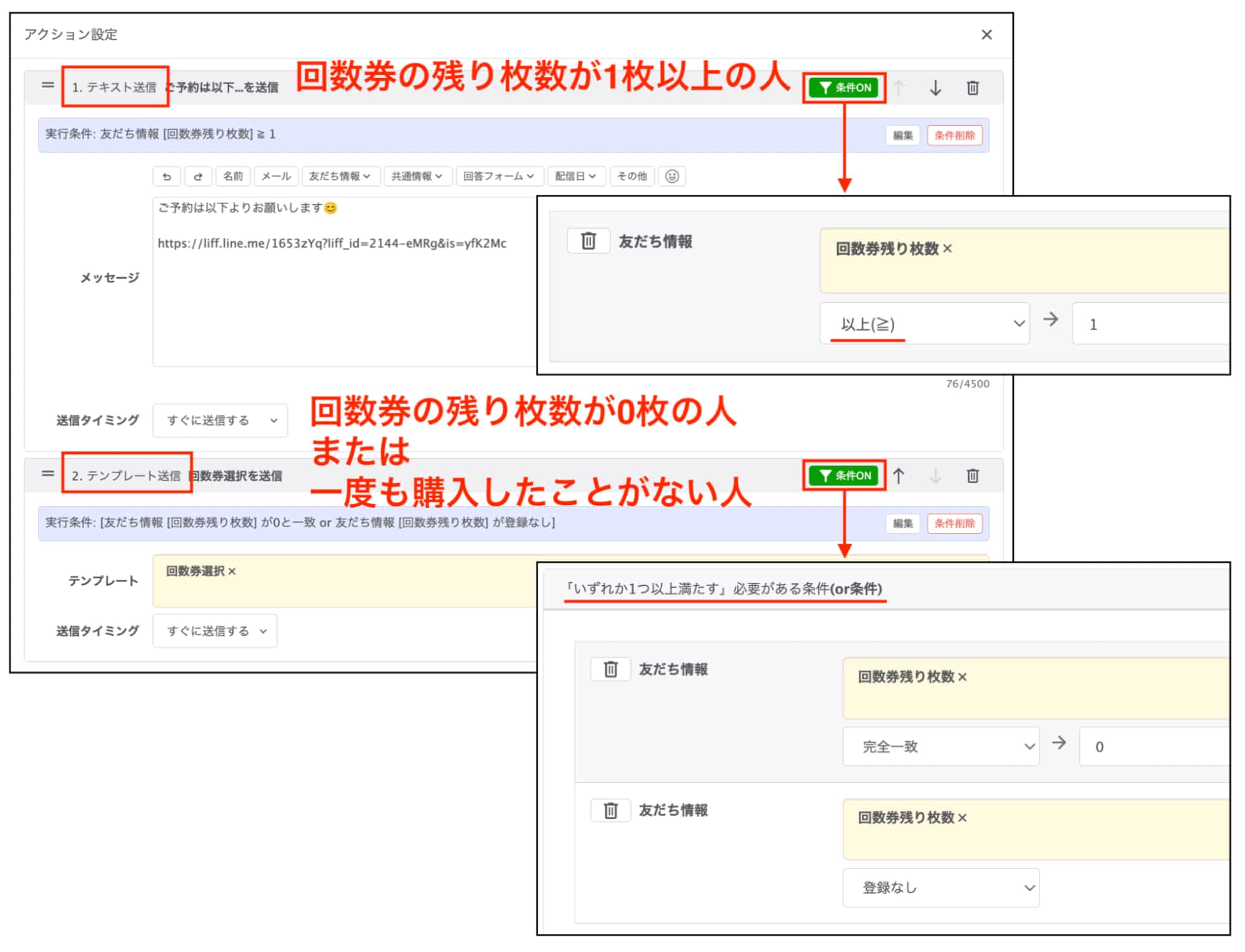Open the 回答フォーム menu
The height and width of the screenshot is (952, 1245).
[x=499, y=176]
